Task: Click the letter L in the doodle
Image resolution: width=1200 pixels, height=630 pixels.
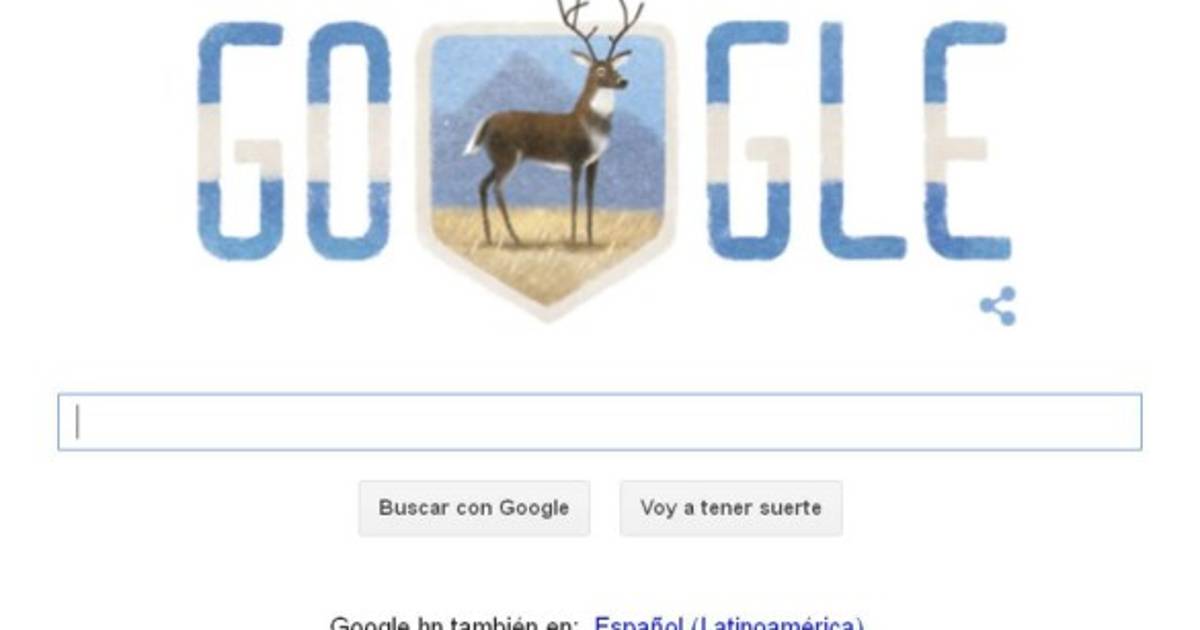Action: (857, 141)
